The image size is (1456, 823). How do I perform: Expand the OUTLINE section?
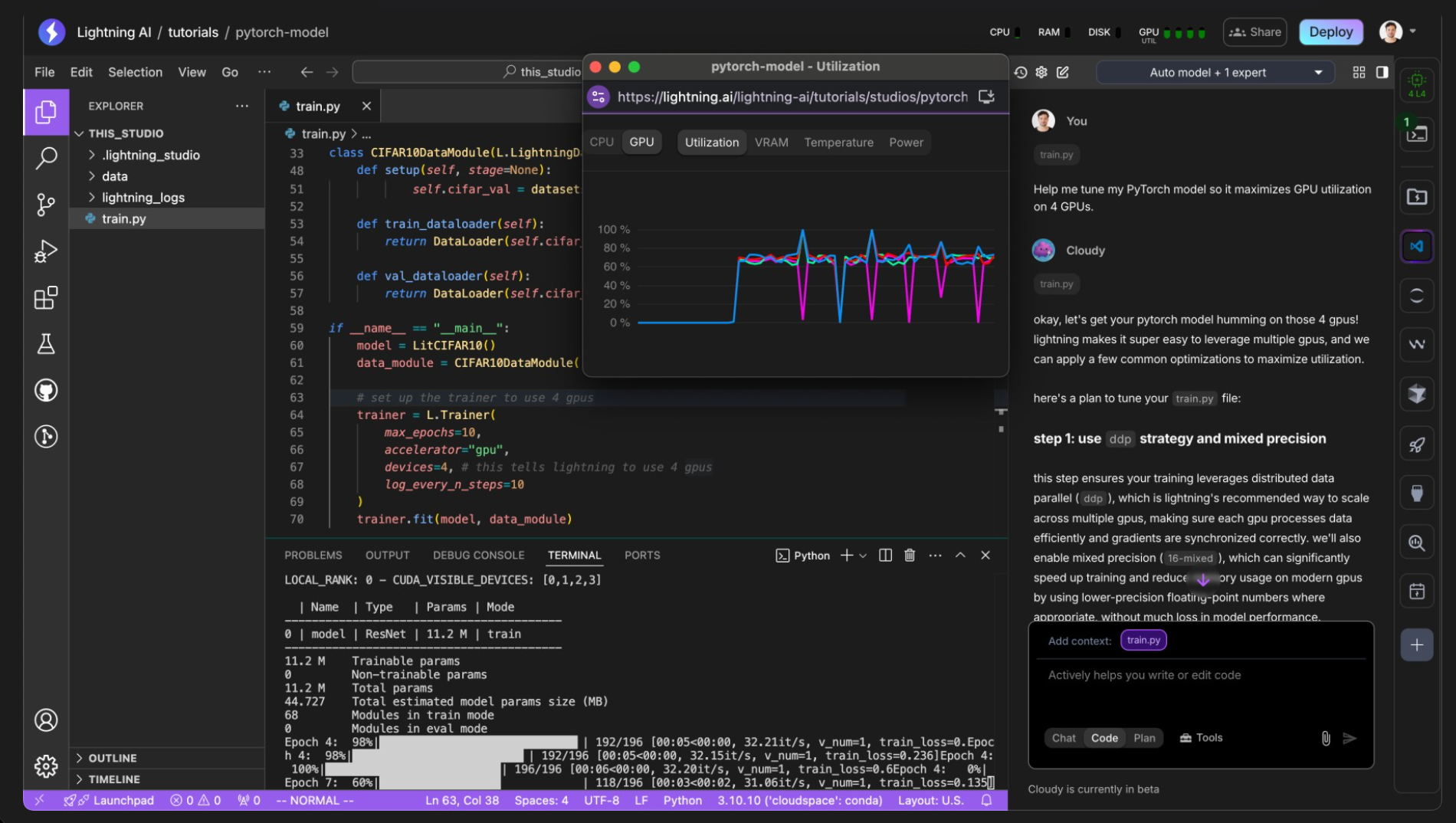tap(112, 758)
